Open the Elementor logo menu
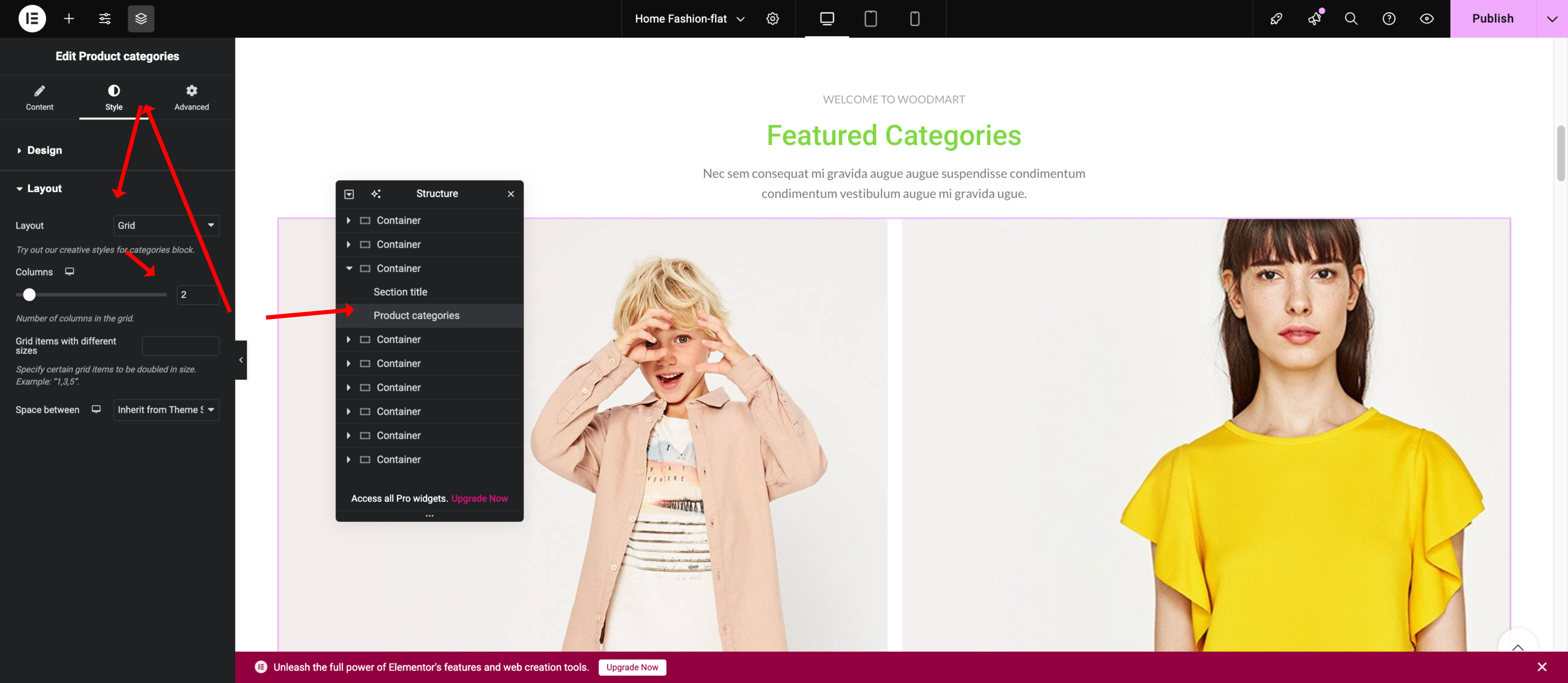Image resolution: width=1568 pixels, height=683 pixels. (x=32, y=18)
